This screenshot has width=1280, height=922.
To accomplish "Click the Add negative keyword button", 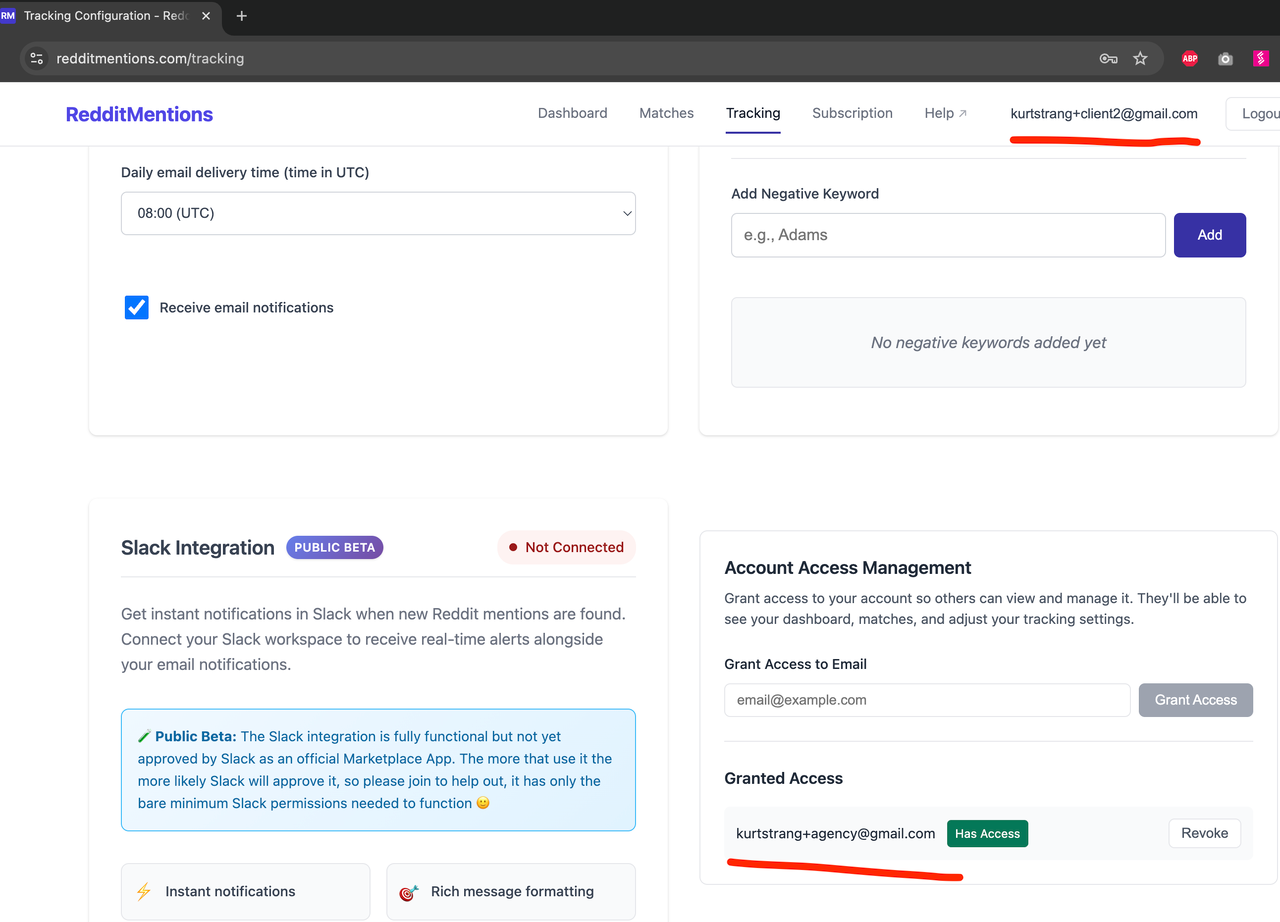I will coord(1210,235).
